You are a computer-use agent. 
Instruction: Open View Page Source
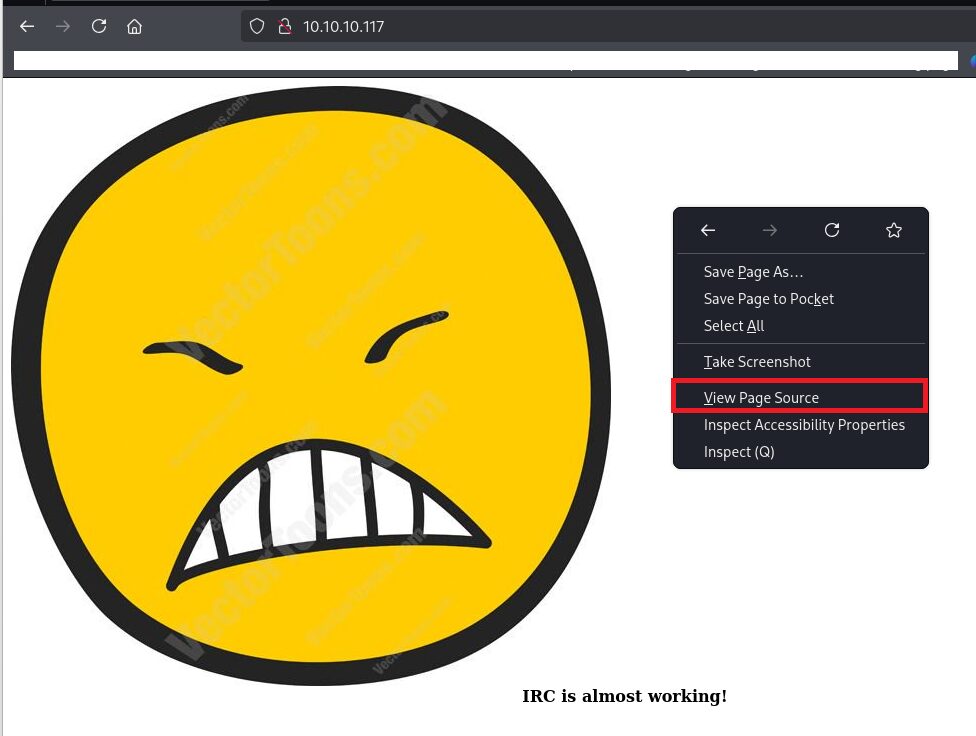[x=761, y=398]
